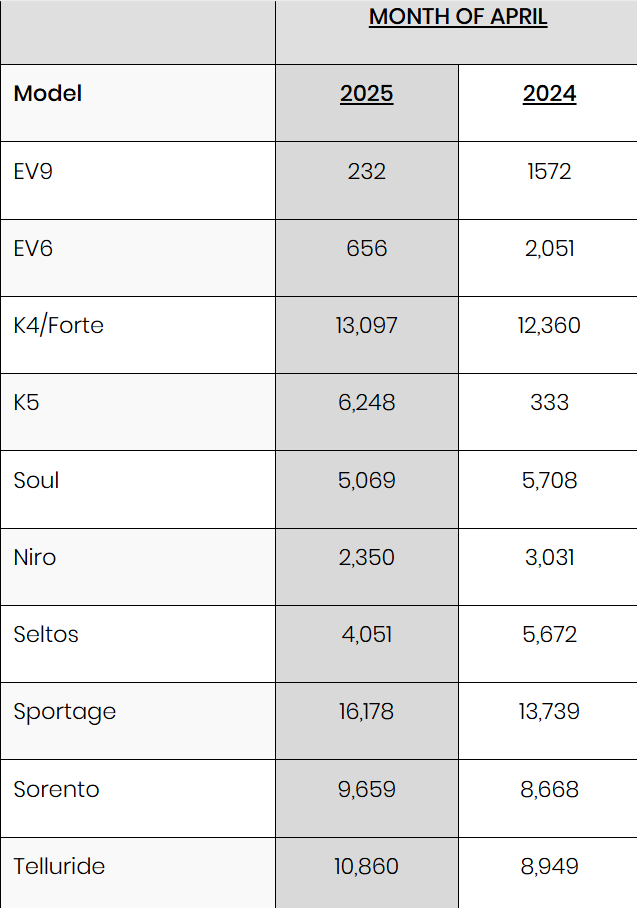This screenshot has width=637, height=908.
Task: Select the K4/Forte row label
Action: (59, 325)
